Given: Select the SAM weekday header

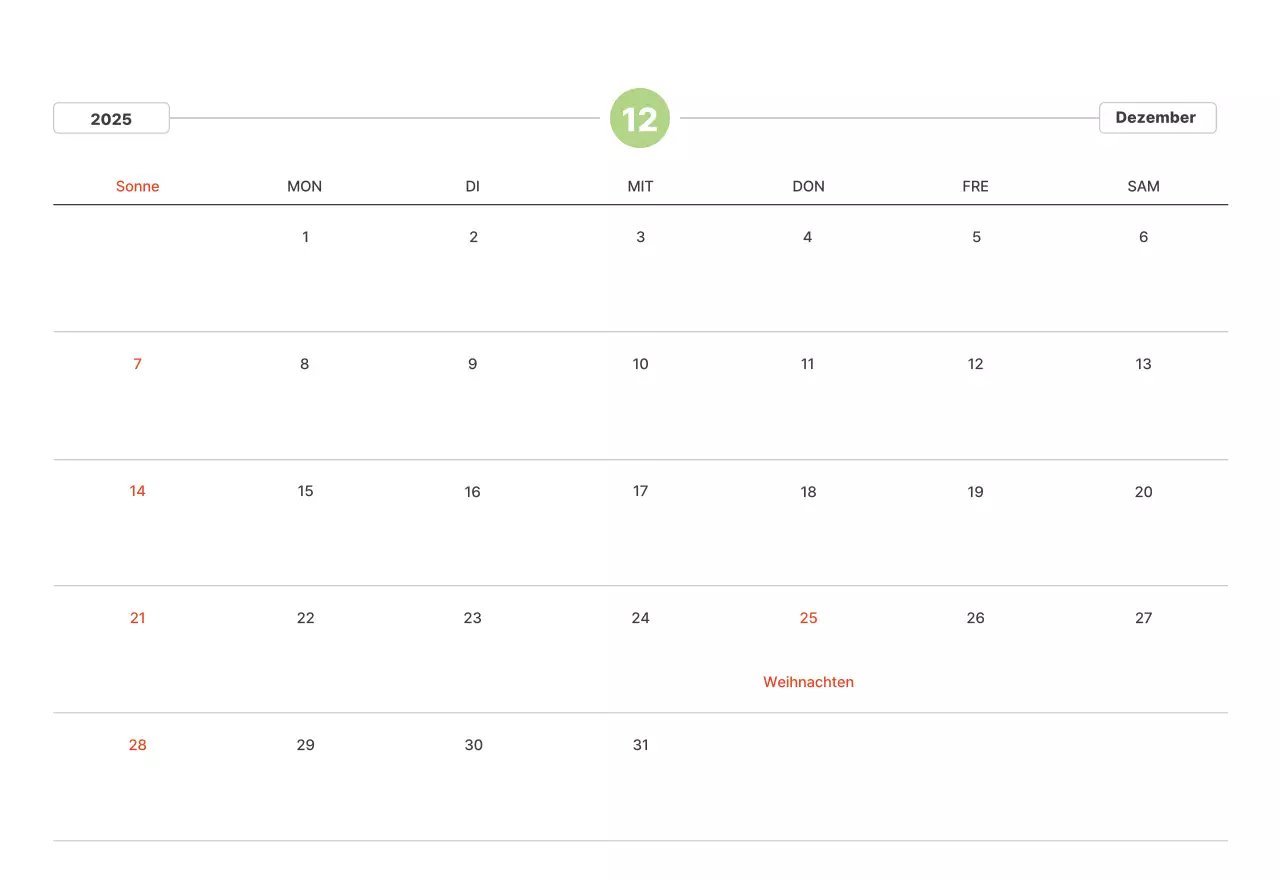Looking at the screenshot, I should [1143, 186].
